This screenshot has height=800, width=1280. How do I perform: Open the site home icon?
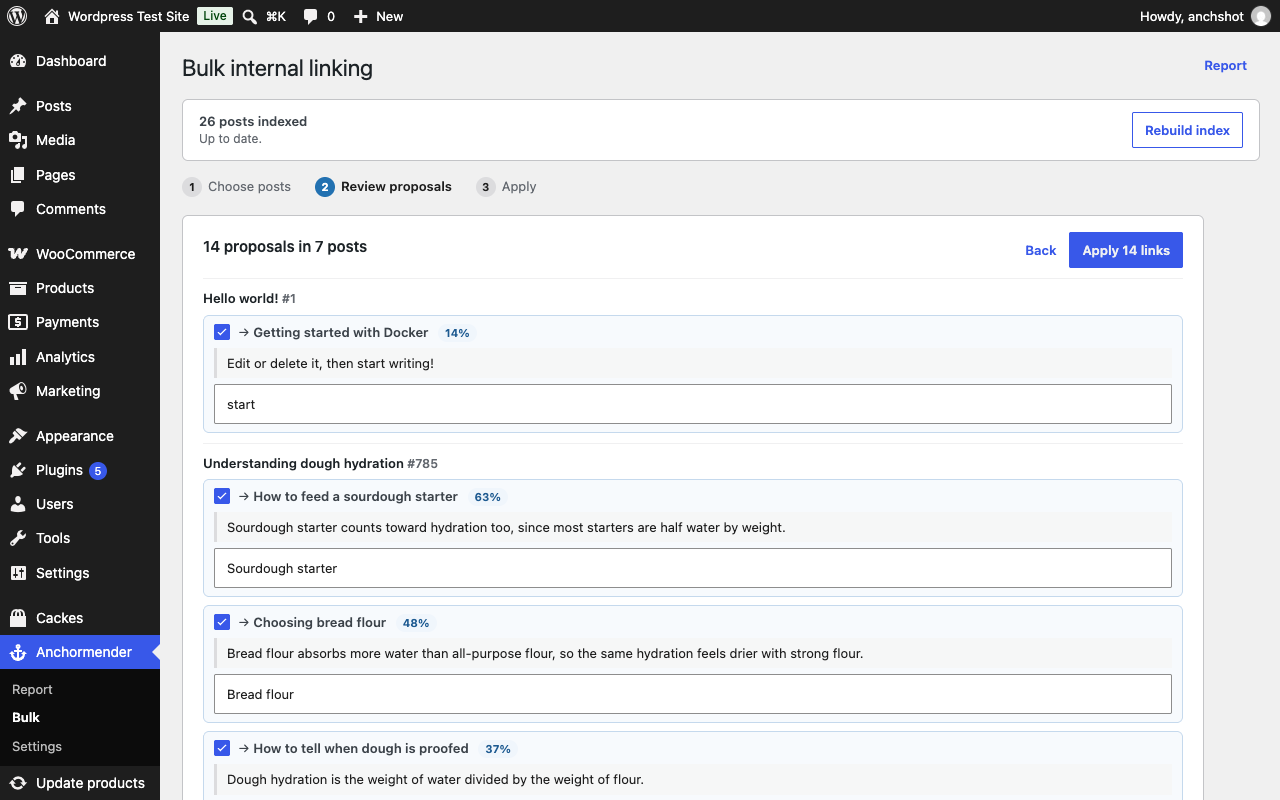point(52,16)
